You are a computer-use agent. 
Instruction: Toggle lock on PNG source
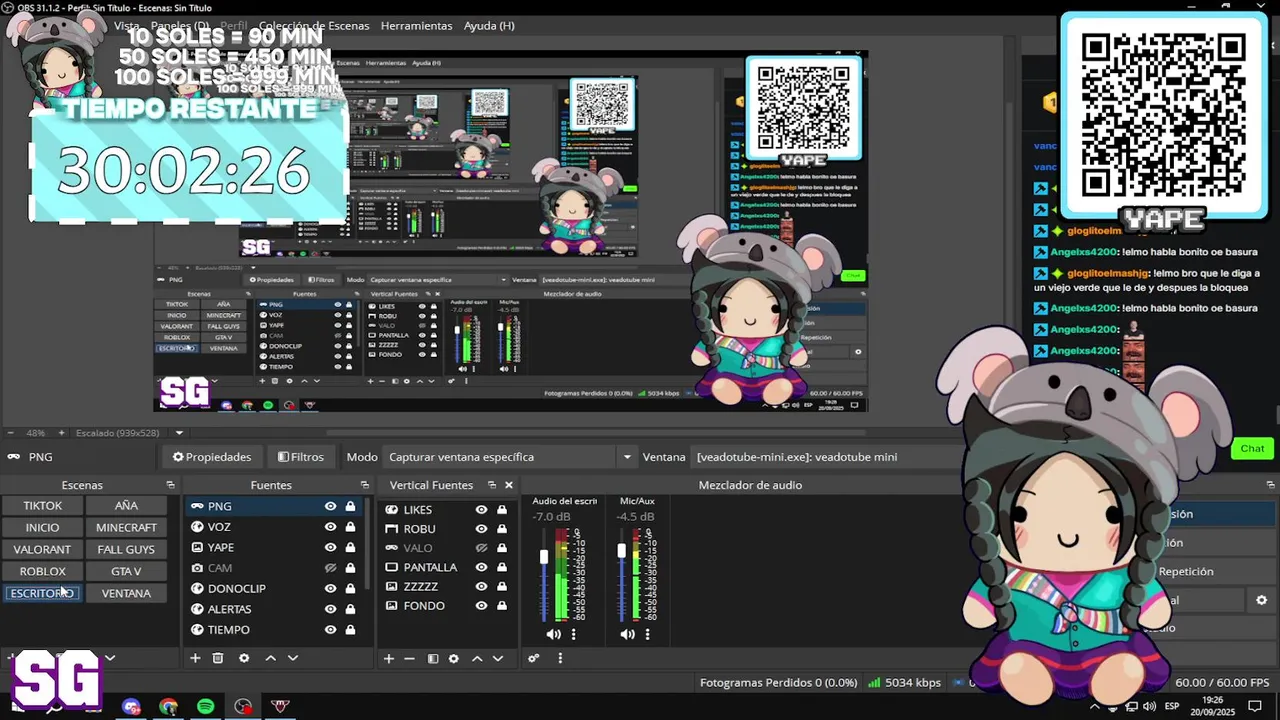point(350,506)
